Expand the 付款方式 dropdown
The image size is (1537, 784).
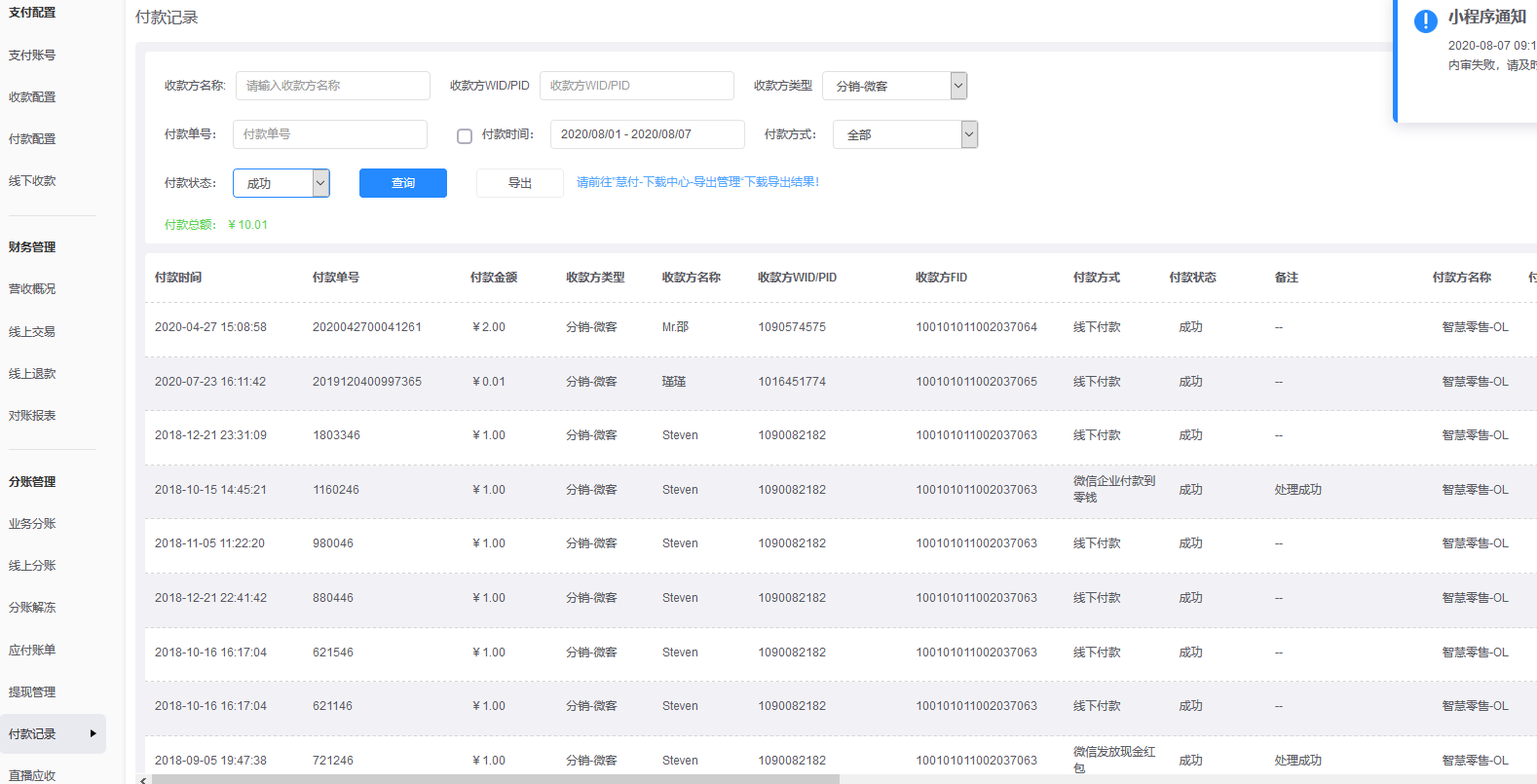coord(905,134)
